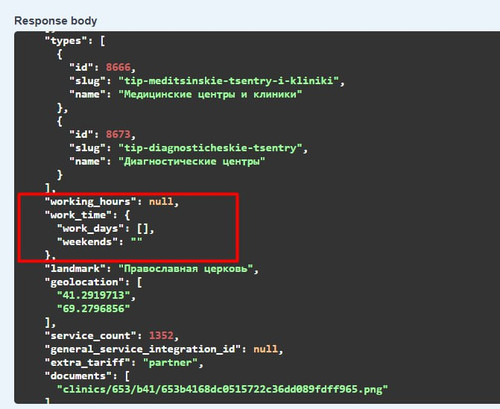
Task: Click the "Response body" heading
Action: click(x=56, y=21)
